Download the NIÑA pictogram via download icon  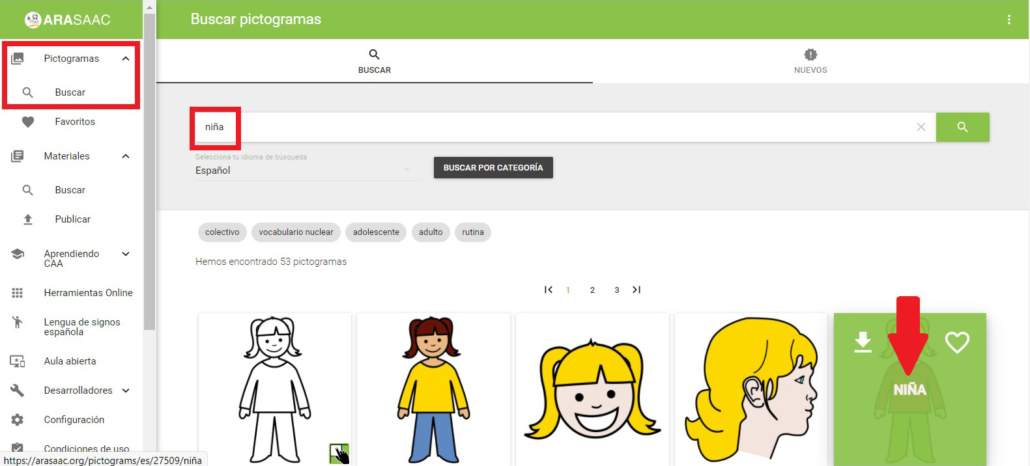pos(862,342)
